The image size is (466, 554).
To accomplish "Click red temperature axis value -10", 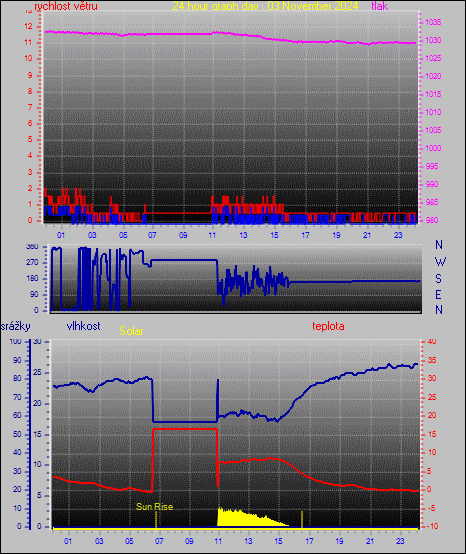I will 432,526.
